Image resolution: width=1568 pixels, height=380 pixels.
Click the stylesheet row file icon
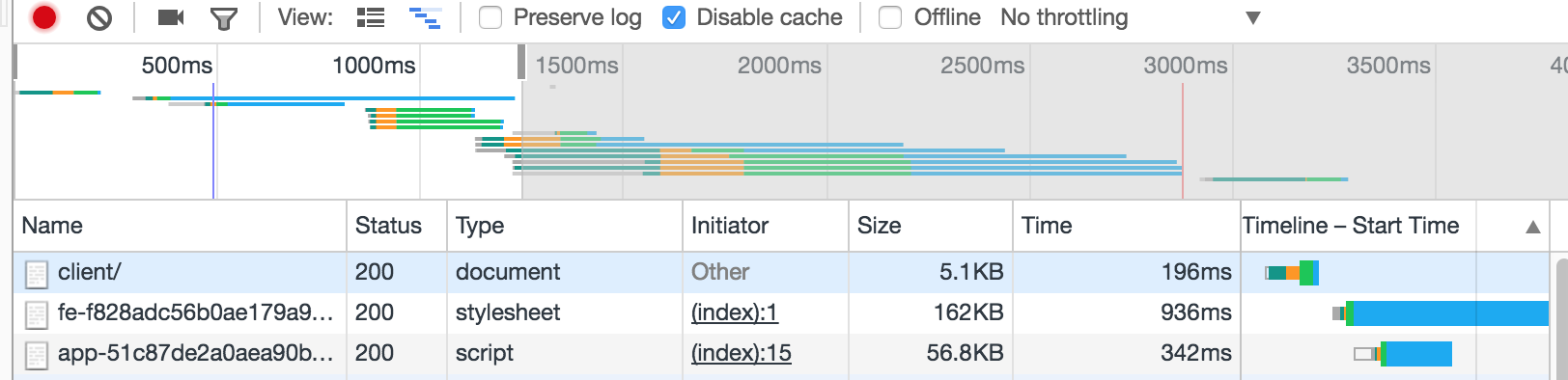click(36, 315)
